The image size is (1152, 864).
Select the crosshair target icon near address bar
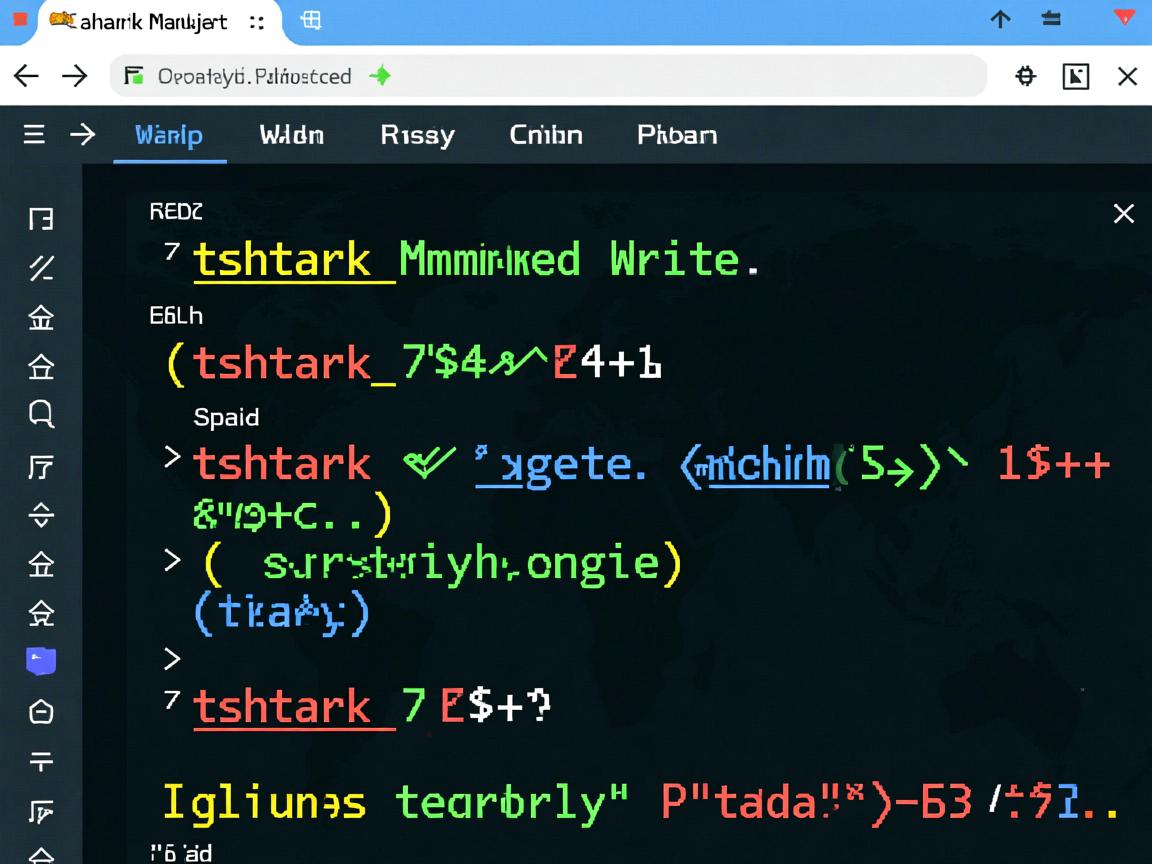[x=1024, y=76]
